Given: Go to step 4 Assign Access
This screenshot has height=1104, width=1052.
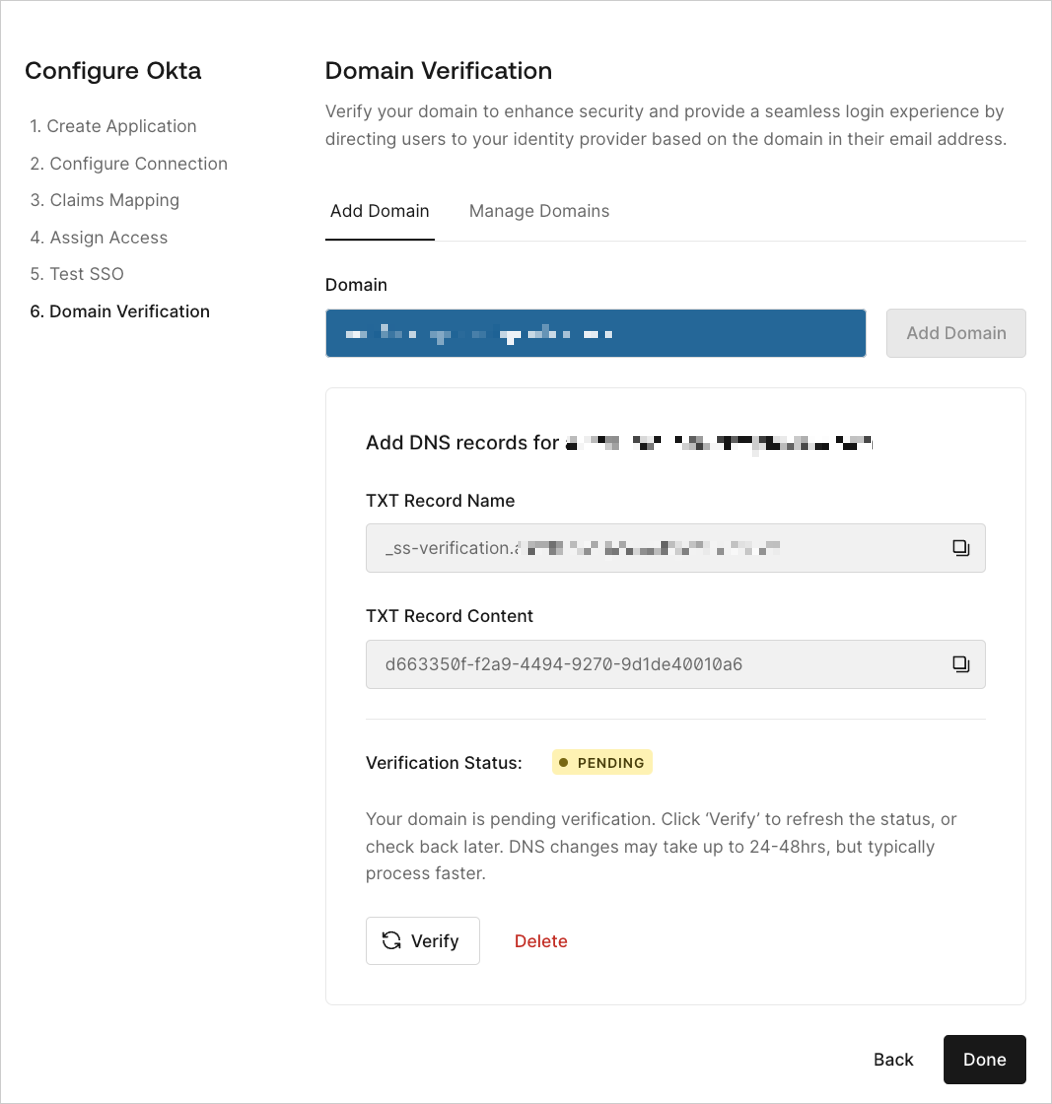Looking at the screenshot, I should 98,237.
